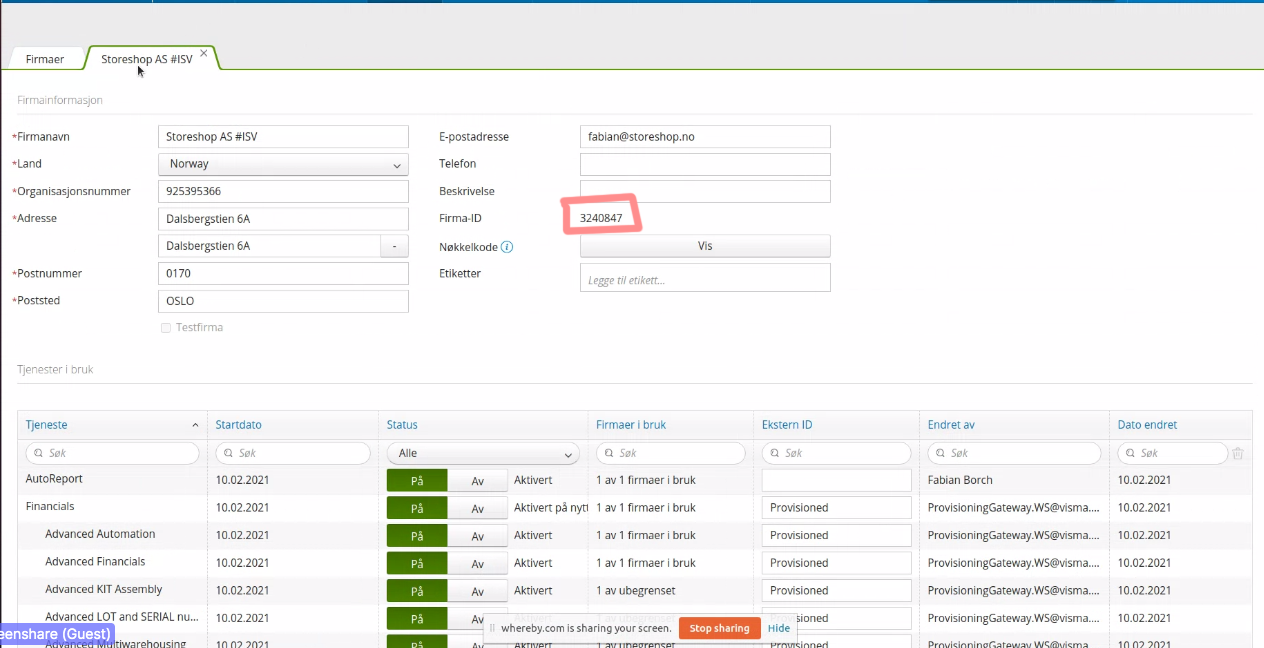Image resolution: width=1264 pixels, height=648 pixels.
Task: Click the Tjeneste search filter field
Action: point(113,454)
